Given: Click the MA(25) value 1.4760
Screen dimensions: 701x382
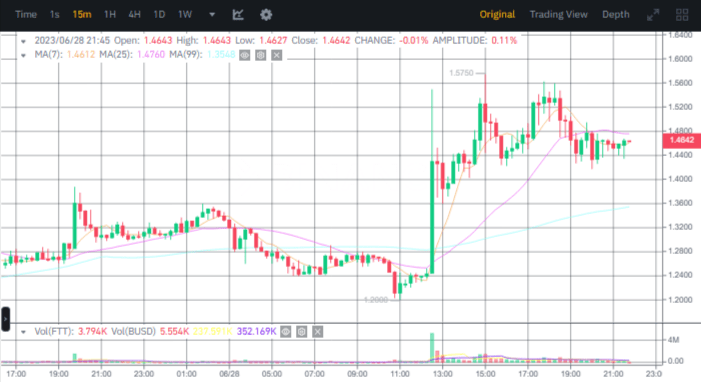Looking at the screenshot, I should click(151, 55).
